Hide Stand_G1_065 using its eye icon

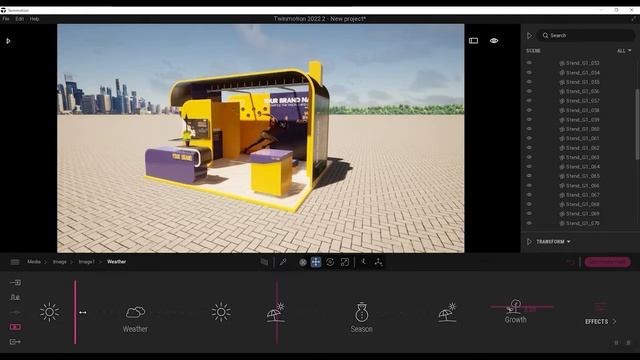(529, 176)
